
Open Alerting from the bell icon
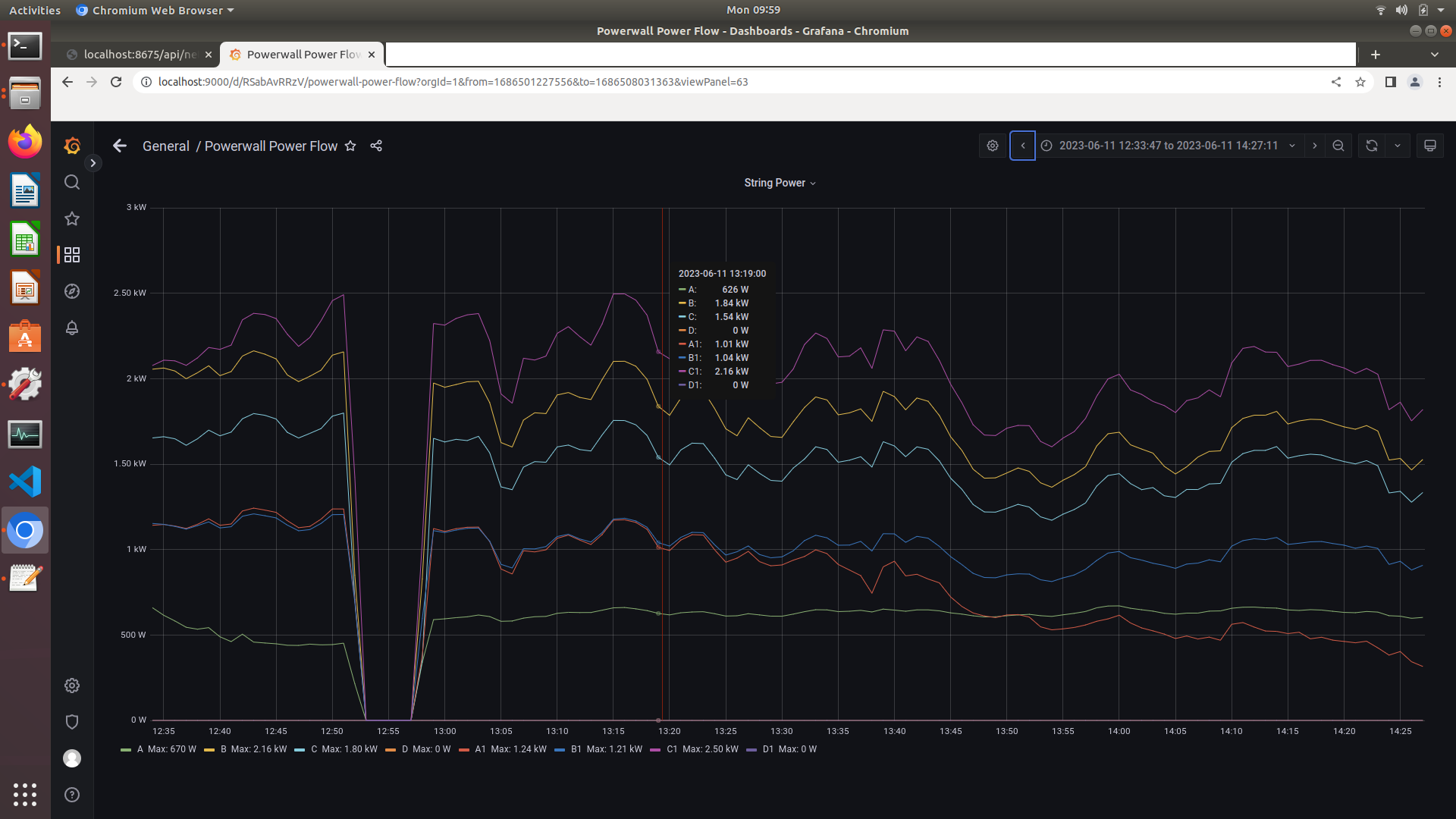pos(71,328)
